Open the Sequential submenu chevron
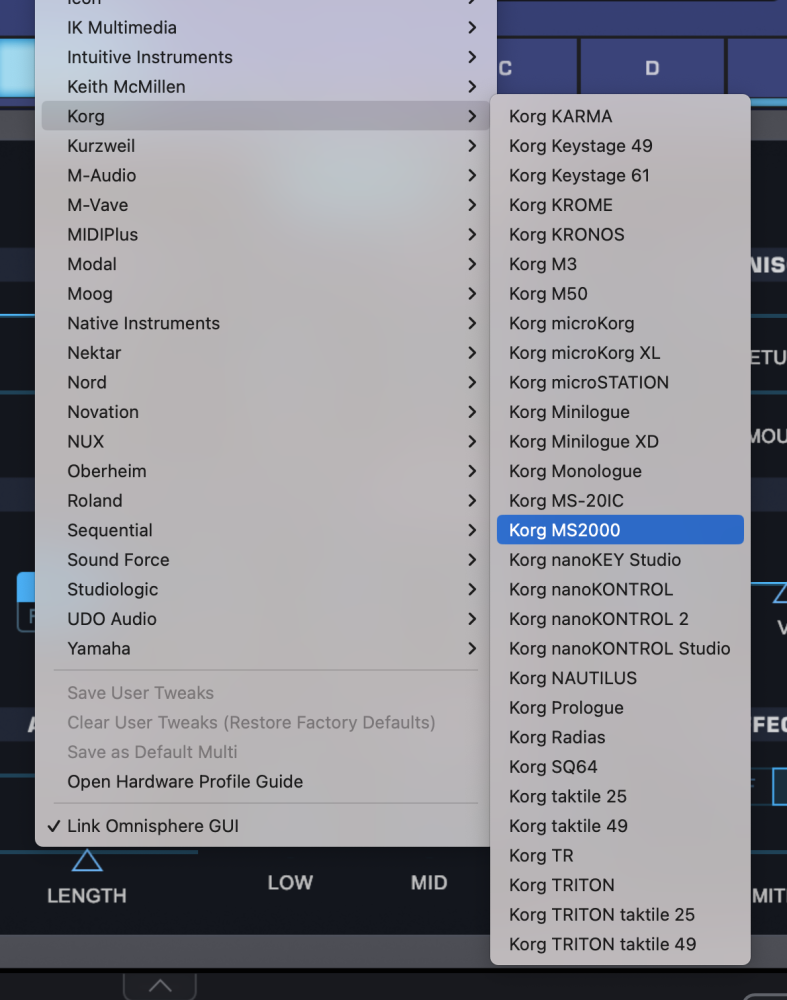The image size is (787, 1000). point(472,530)
